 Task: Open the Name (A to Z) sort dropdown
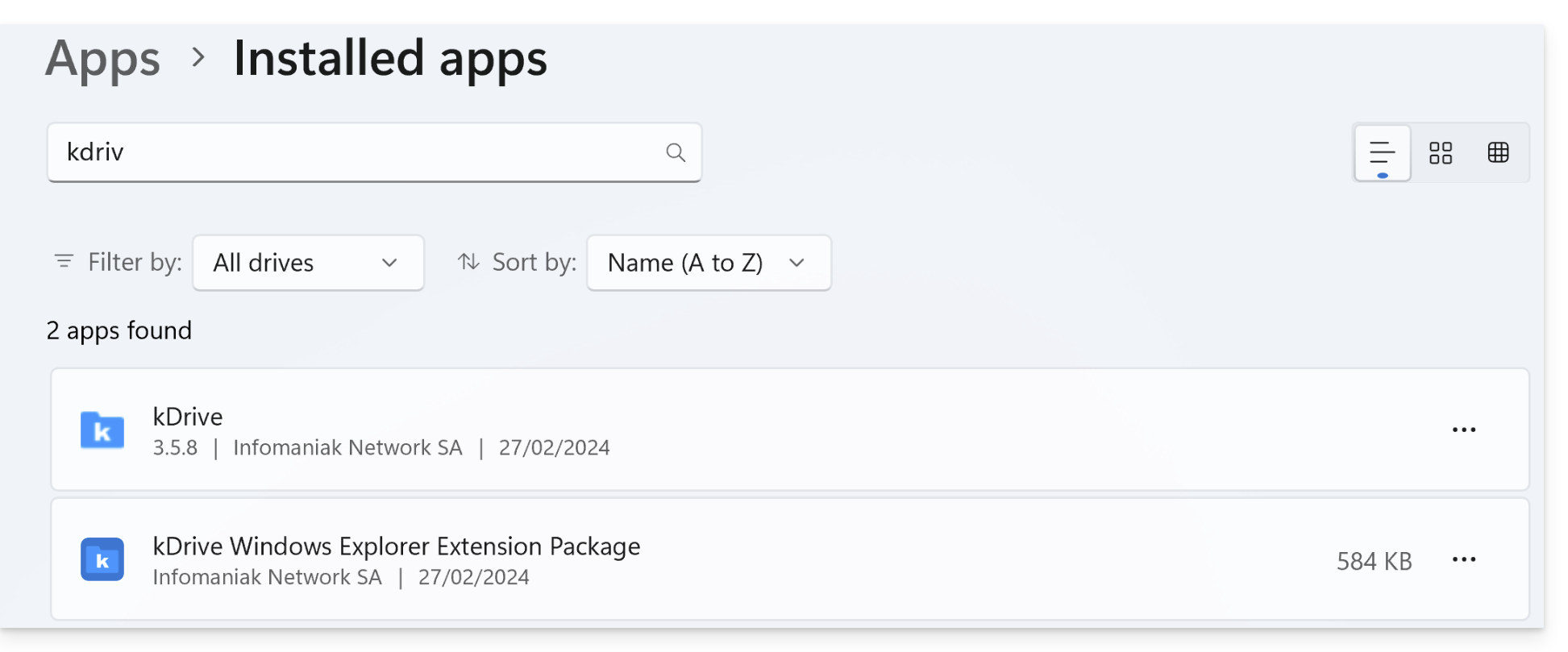click(709, 263)
